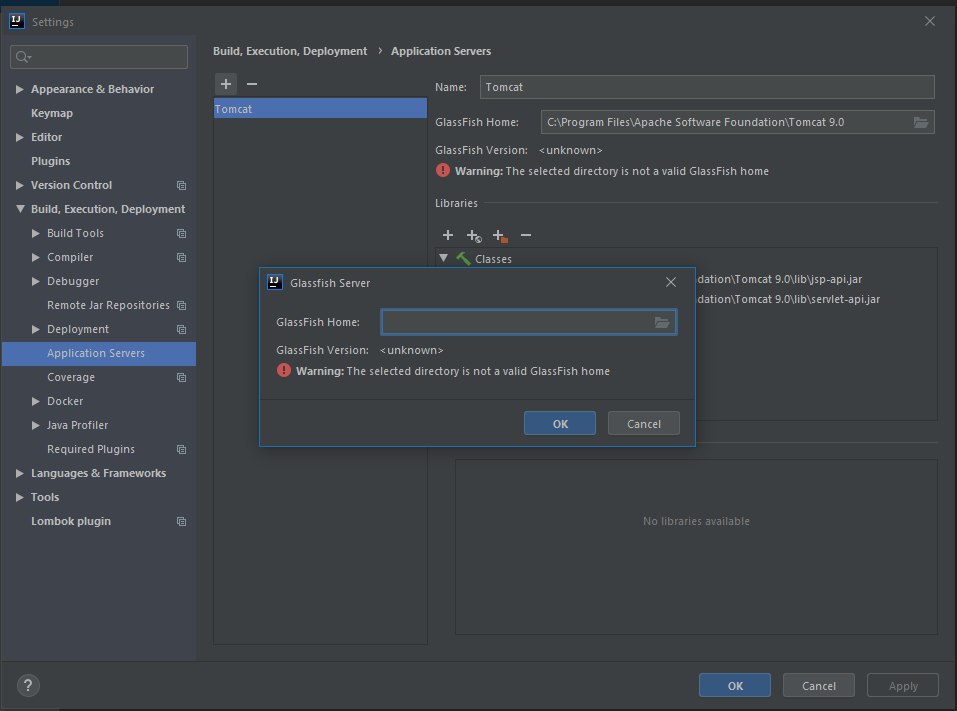This screenshot has height=711, width=957.
Task: Open Plugins settings page
Action: [x=51, y=161]
